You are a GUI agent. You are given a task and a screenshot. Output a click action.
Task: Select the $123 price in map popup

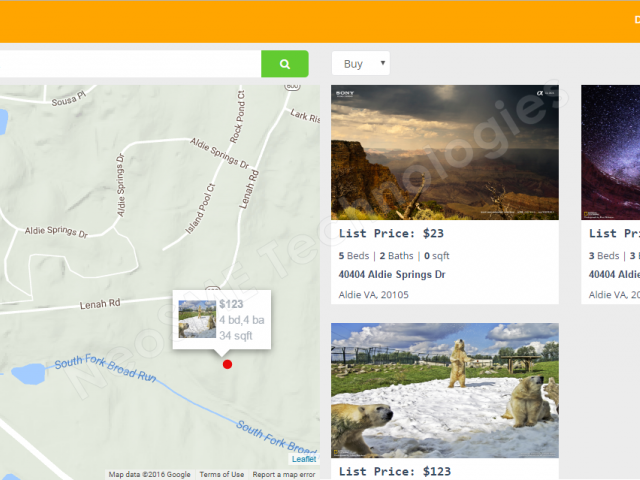[x=232, y=304]
